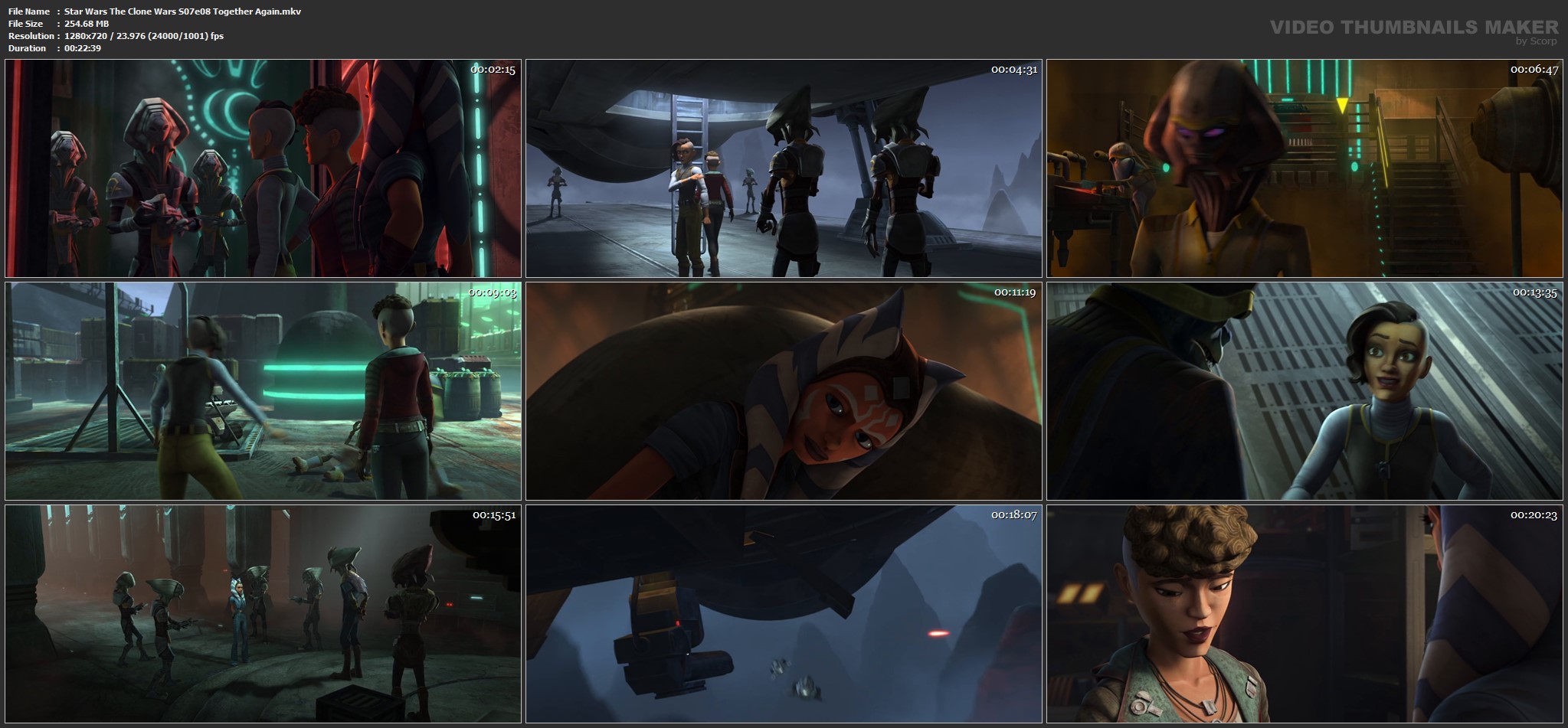Select the thumbnail stamped 00:11:19

pos(784,391)
